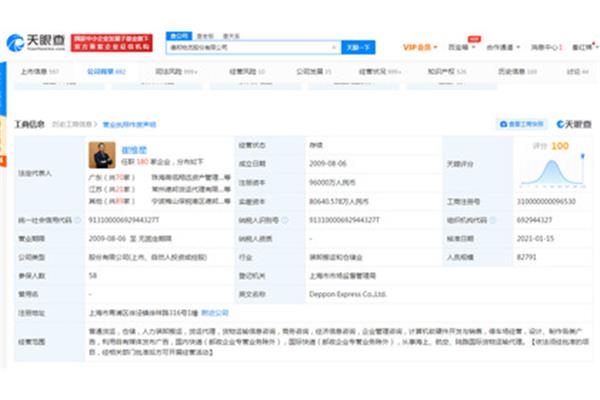Select approval date 2021-01-15
600x400 pixels.
click(x=535, y=238)
